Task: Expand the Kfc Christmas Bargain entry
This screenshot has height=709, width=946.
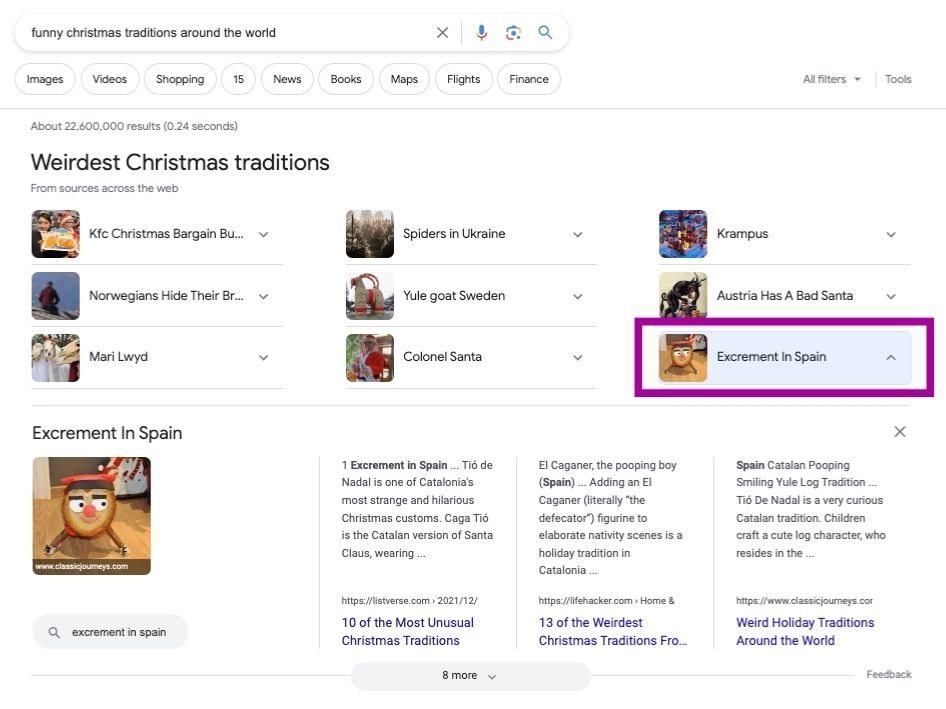Action: click(263, 233)
